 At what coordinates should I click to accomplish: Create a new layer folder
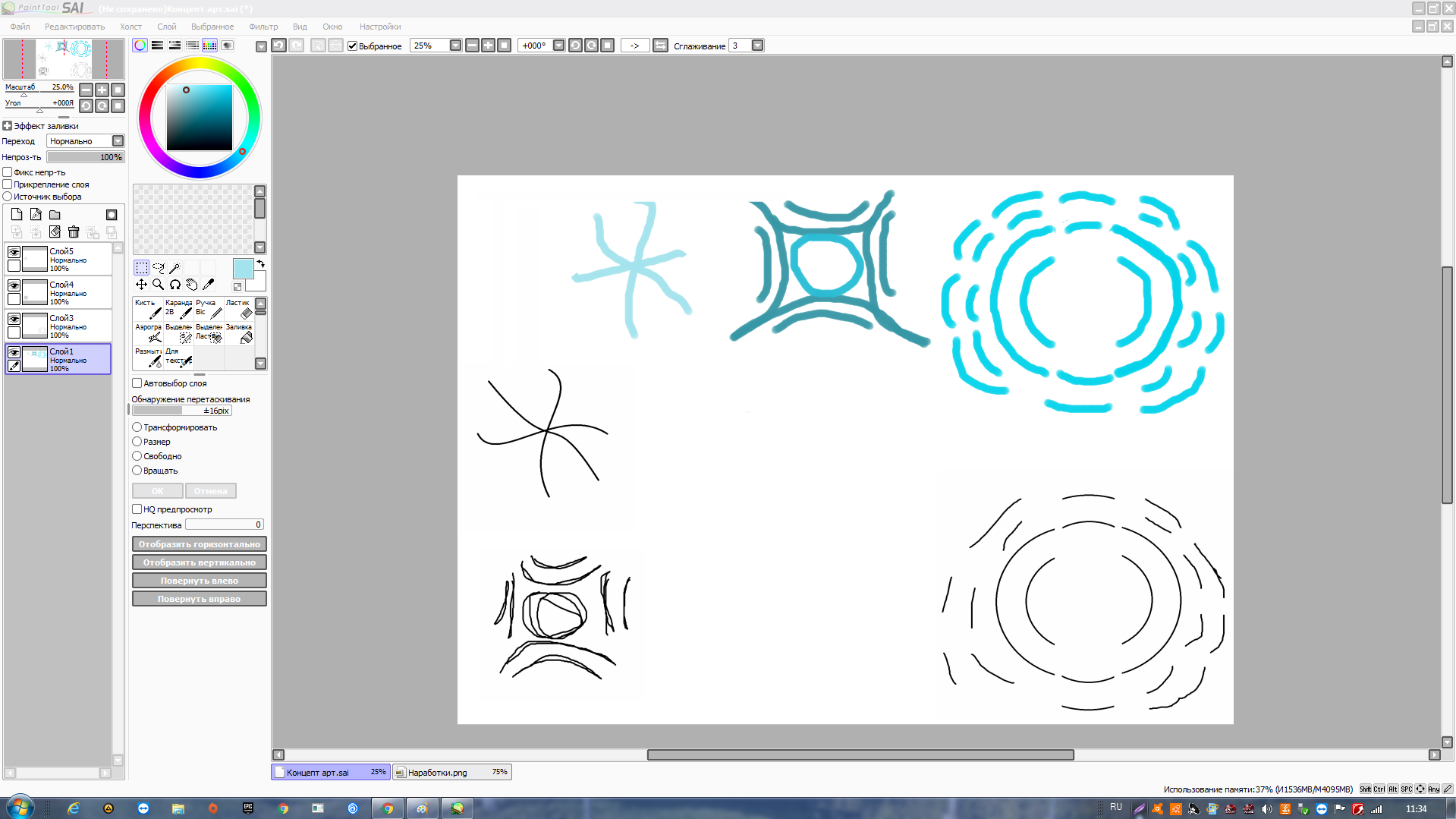(x=55, y=215)
